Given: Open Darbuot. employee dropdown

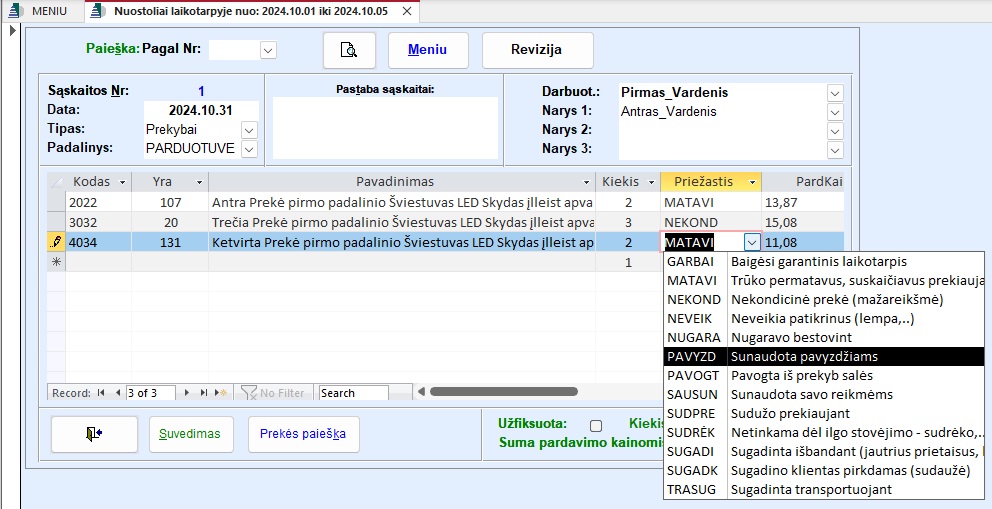Looking at the screenshot, I should 835,93.
